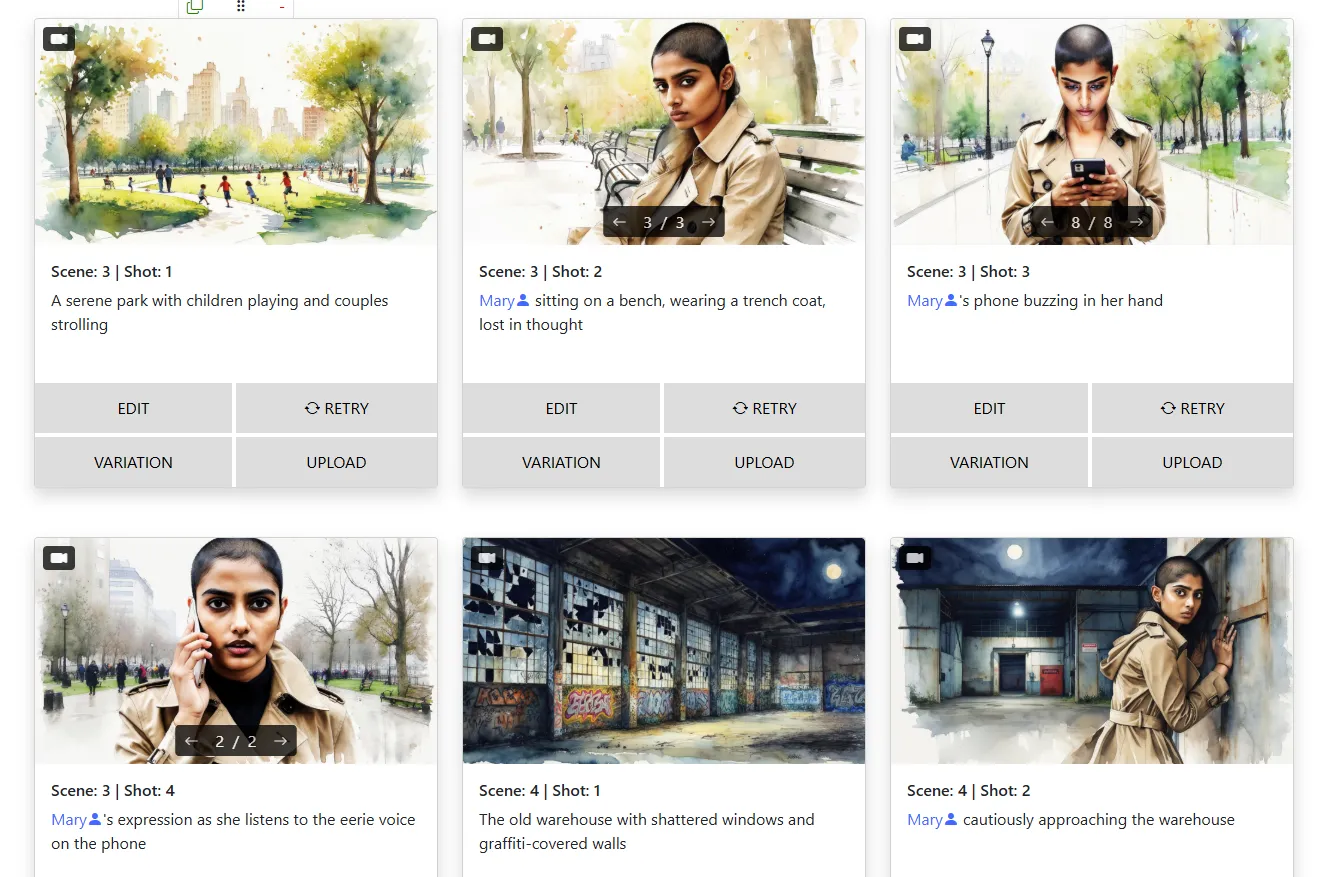This screenshot has height=877, width=1333.
Task: Click the previous arrow on the 8/8 image carousel
Action: pos(1046,222)
